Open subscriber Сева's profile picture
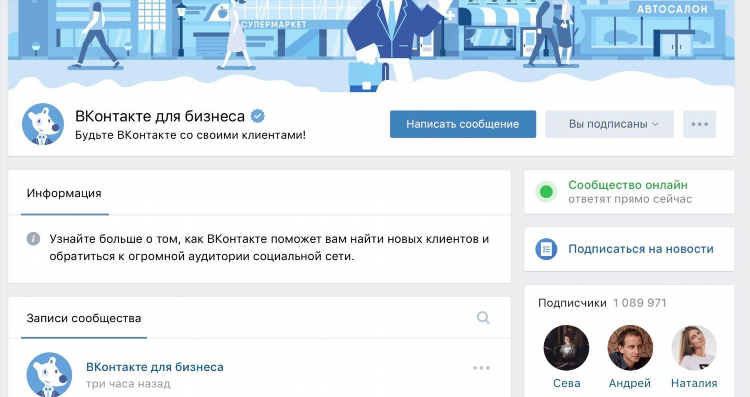 click(x=566, y=348)
